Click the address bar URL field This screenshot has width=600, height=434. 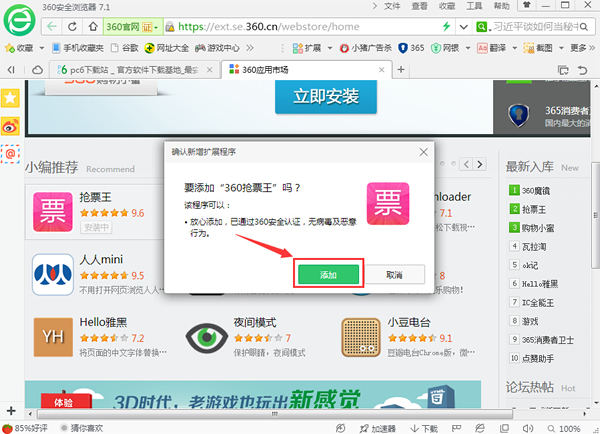coord(300,25)
